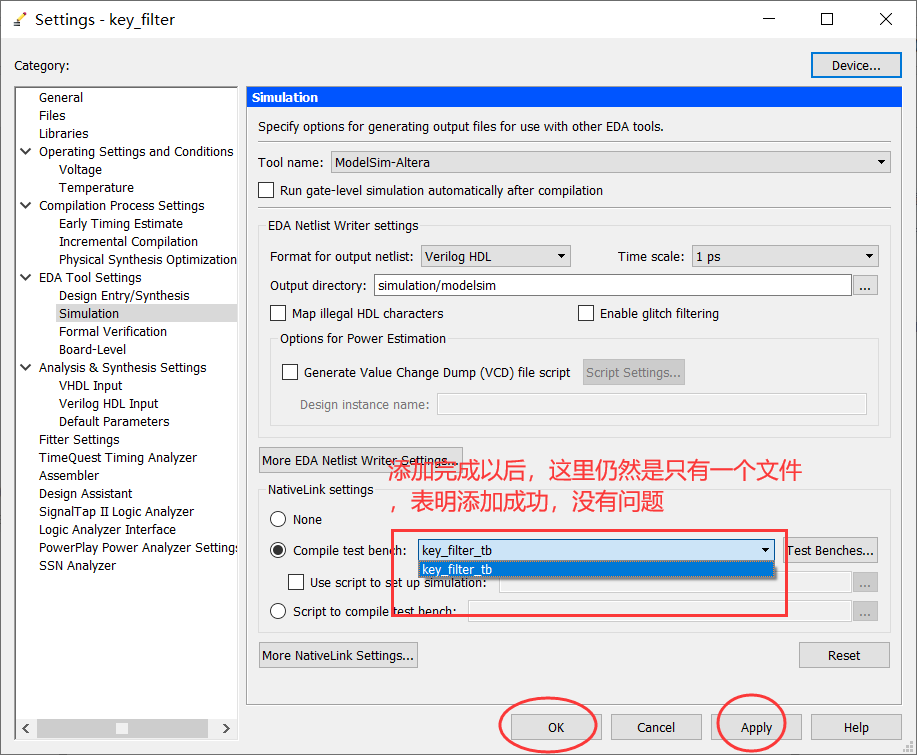Open Physical Synthesis Optimization page
Image resolution: width=917 pixels, height=755 pixels.
pyautogui.click(x=147, y=260)
